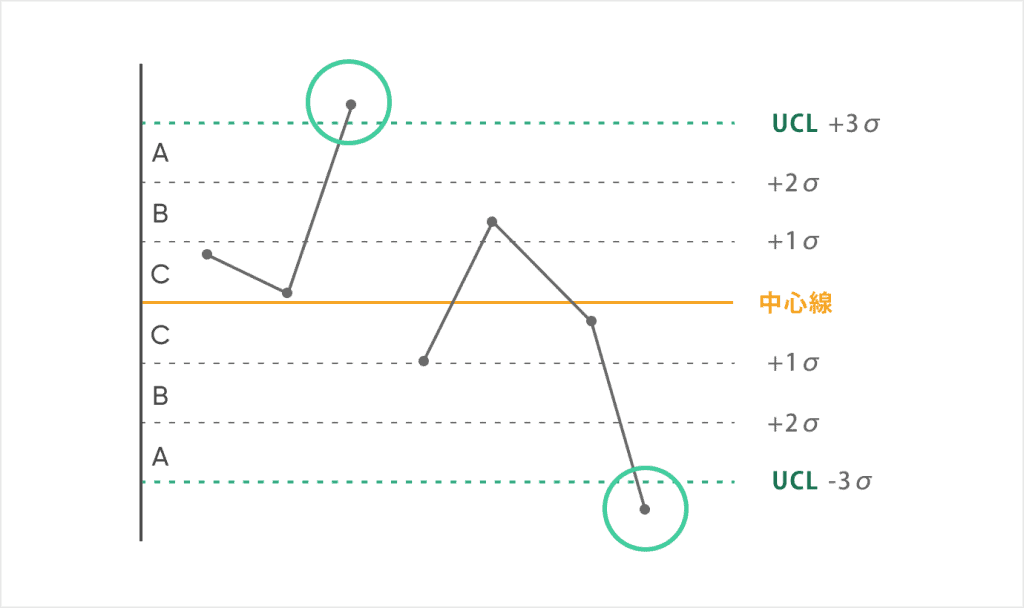This screenshot has width=1024, height=608.
Task: Select the data point inside the lower circle
Action: (645, 509)
